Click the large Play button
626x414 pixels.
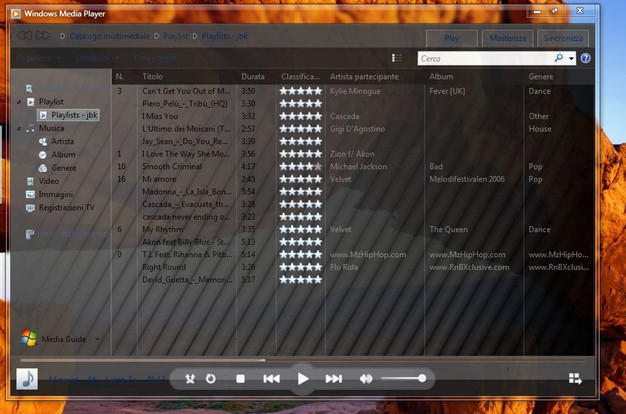coord(303,378)
